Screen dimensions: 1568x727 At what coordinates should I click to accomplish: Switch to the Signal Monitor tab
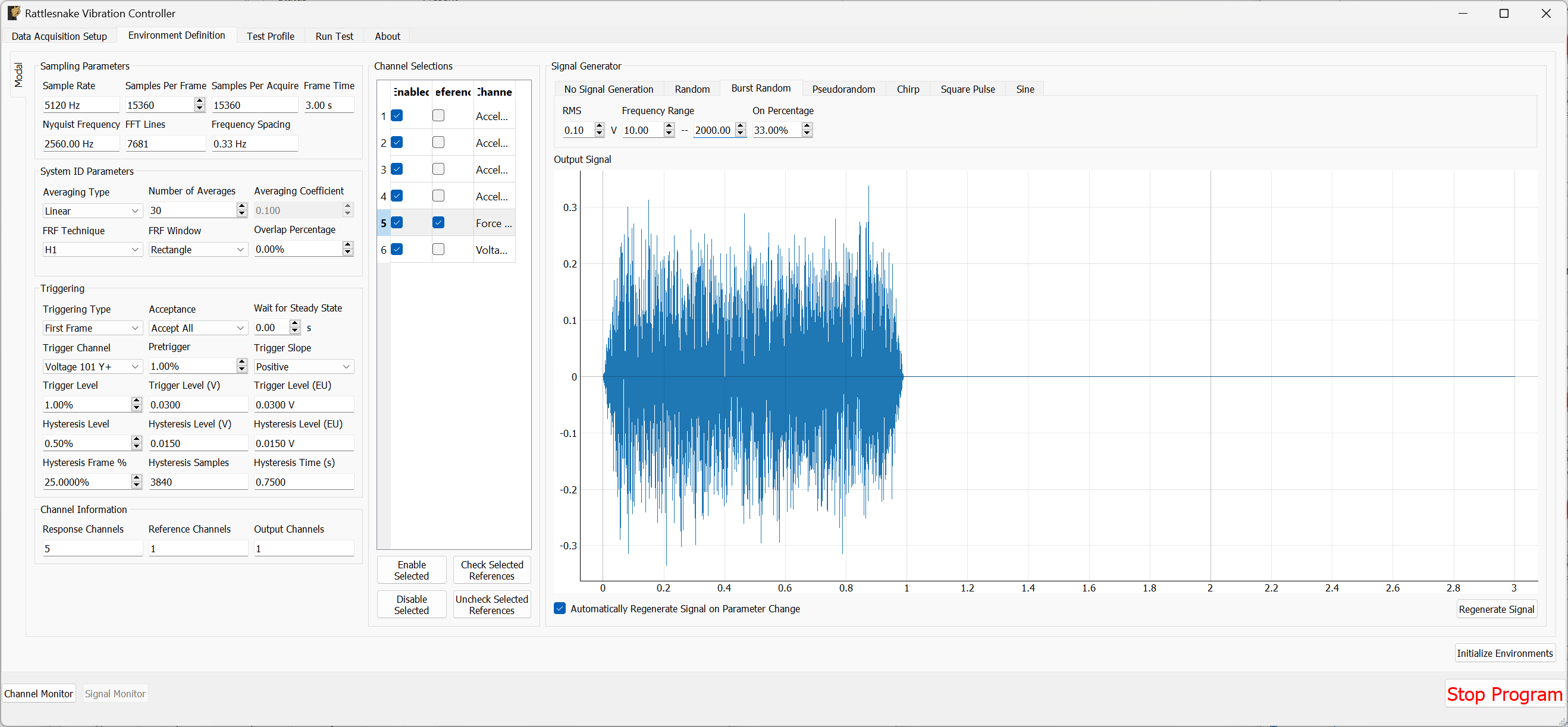coord(115,693)
